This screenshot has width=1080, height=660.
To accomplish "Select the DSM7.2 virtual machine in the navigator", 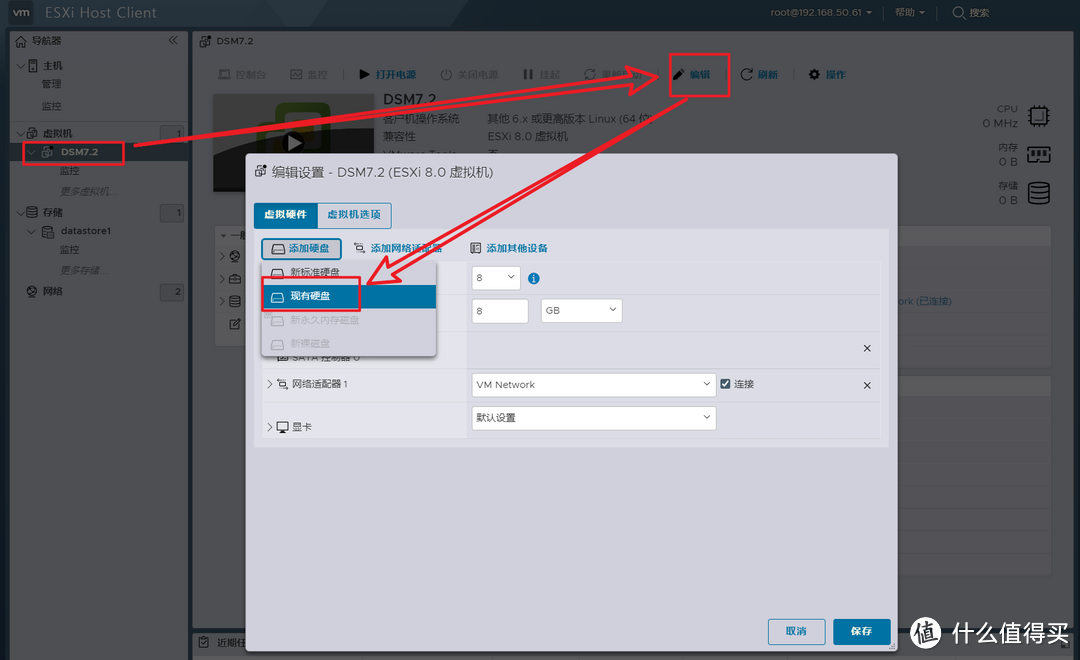I will (x=79, y=152).
